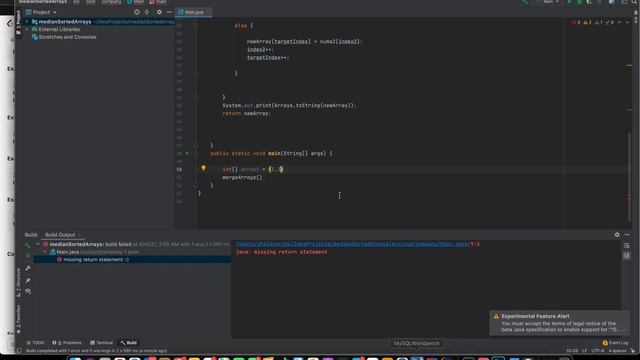Click the Build tool window tab at bottom
The height and width of the screenshot is (360, 640).
pyautogui.click(x=129, y=342)
